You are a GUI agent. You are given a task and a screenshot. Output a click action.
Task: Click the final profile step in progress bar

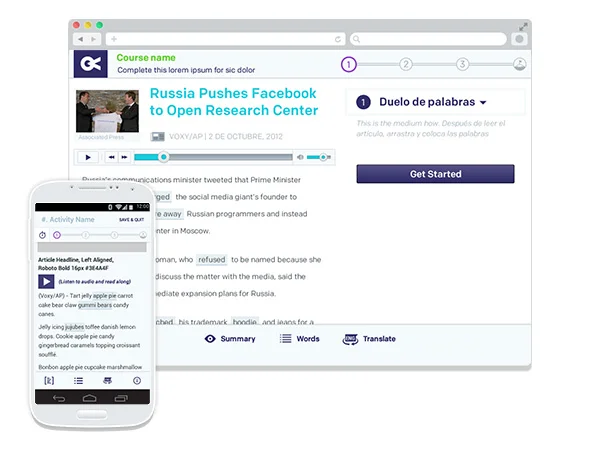[519, 64]
